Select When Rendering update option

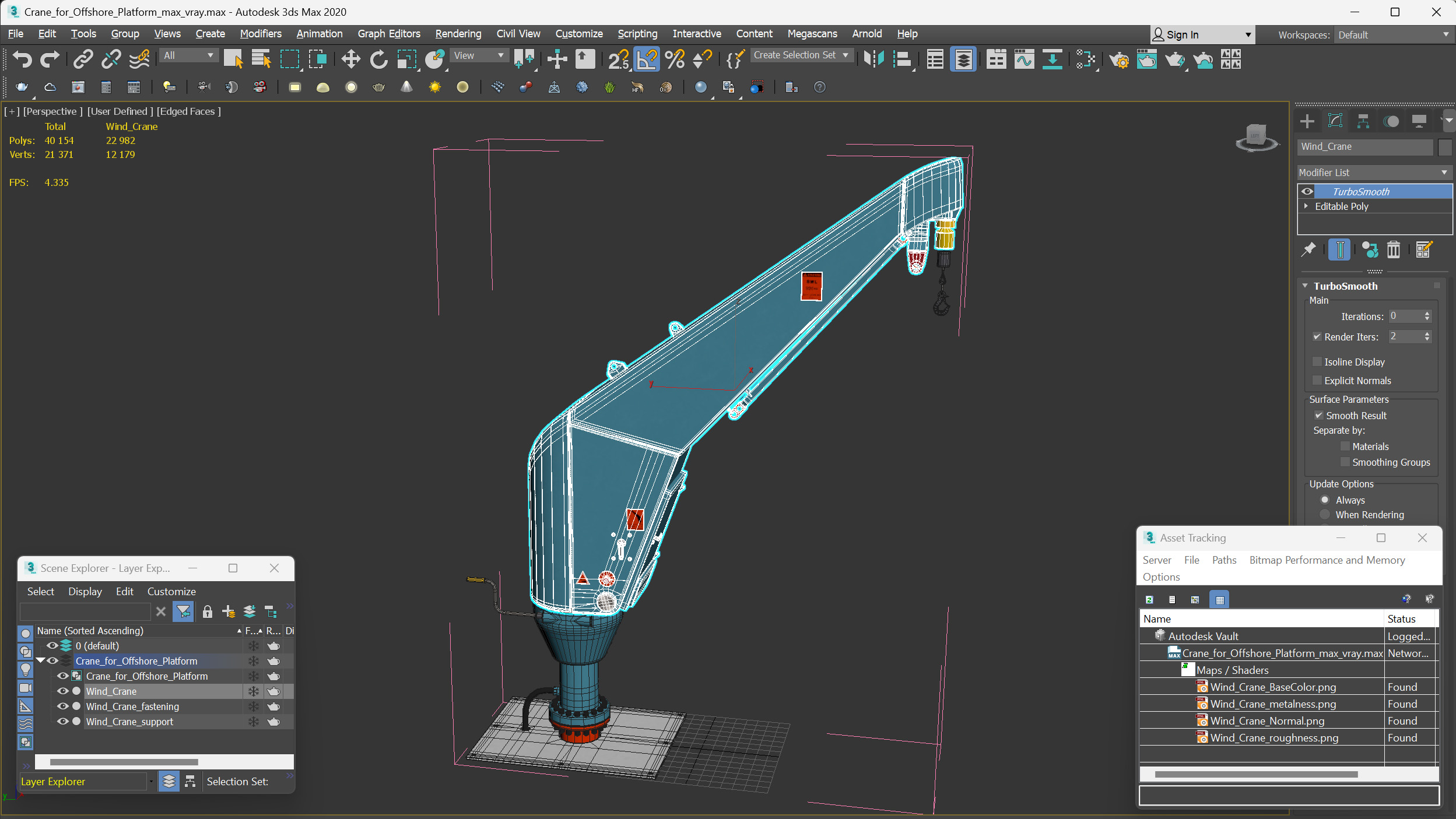tap(1325, 515)
